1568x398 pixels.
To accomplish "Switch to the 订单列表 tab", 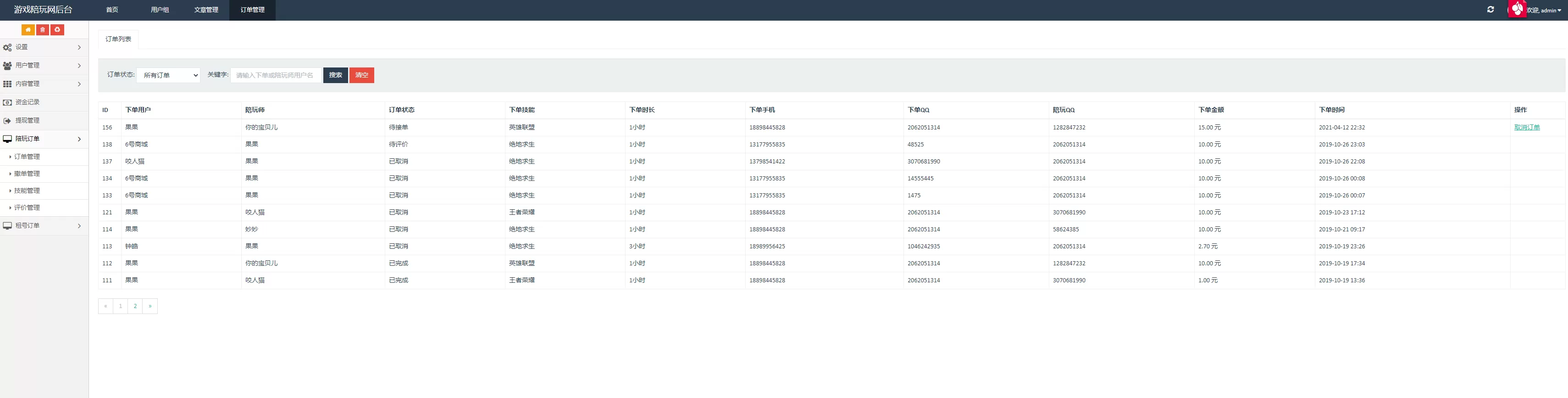I will [118, 39].
